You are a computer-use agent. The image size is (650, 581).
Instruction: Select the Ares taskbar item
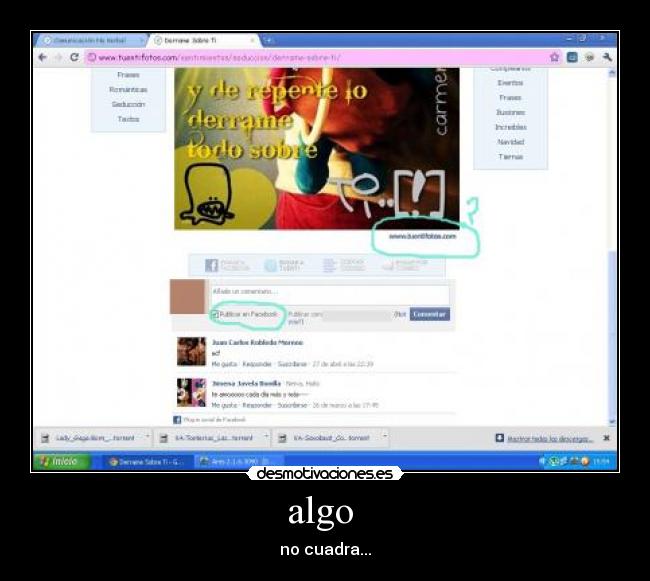click(x=238, y=461)
